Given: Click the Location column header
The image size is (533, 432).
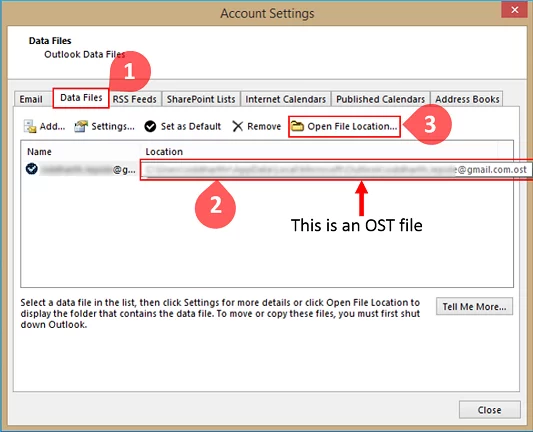Looking at the screenshot, I should tap(164, 152).
